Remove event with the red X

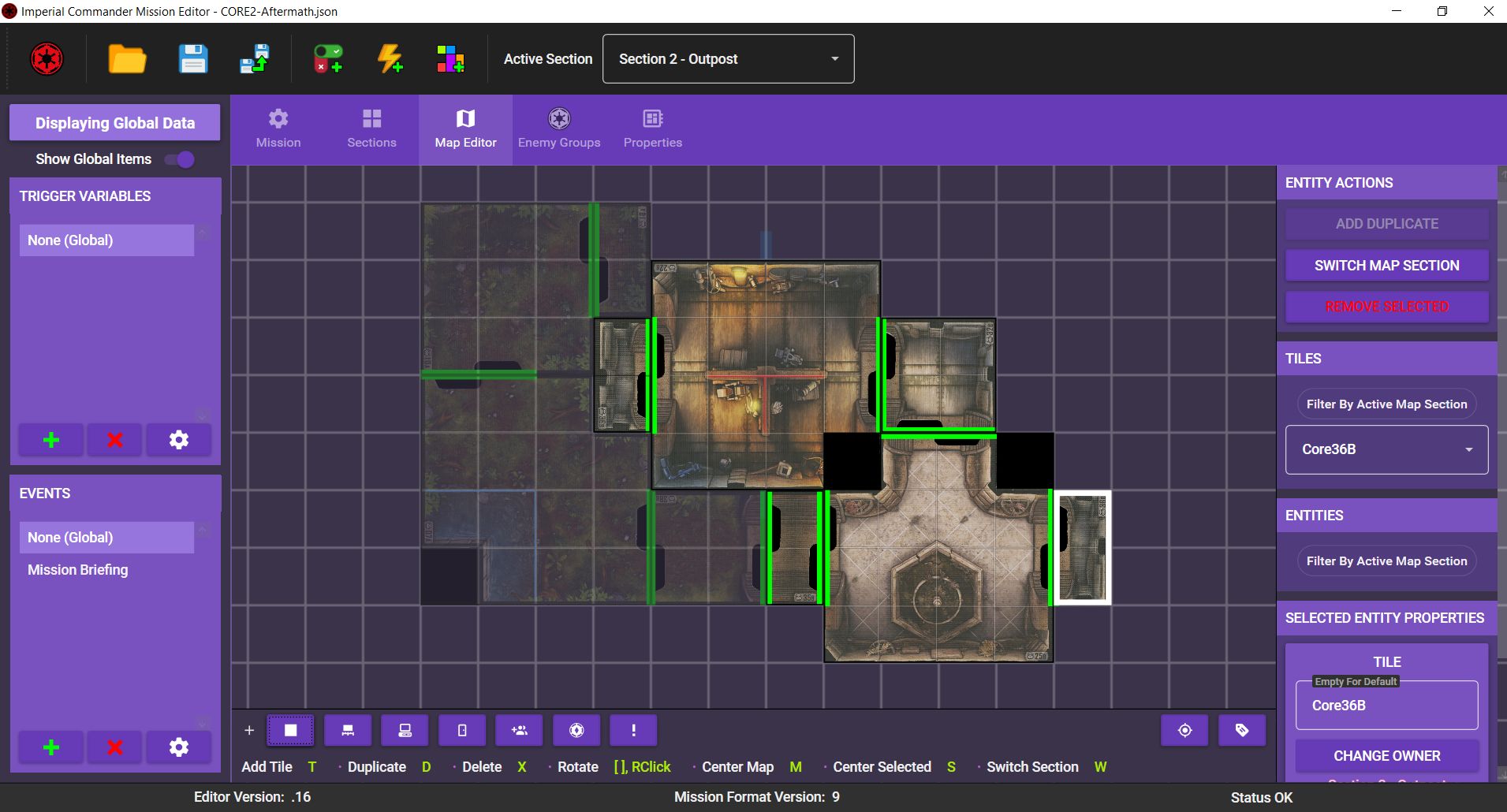115,747
